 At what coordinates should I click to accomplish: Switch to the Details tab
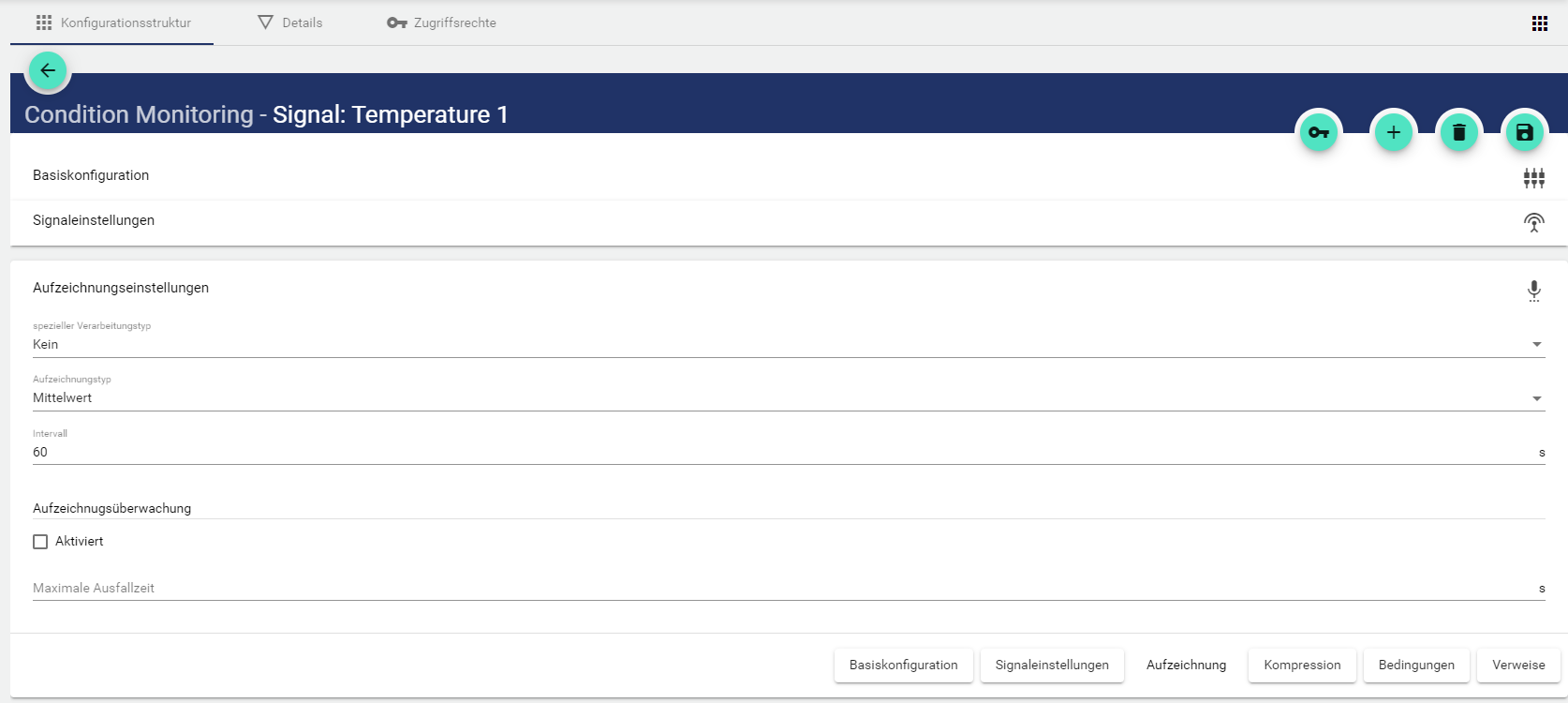click(x=290, y=22)
